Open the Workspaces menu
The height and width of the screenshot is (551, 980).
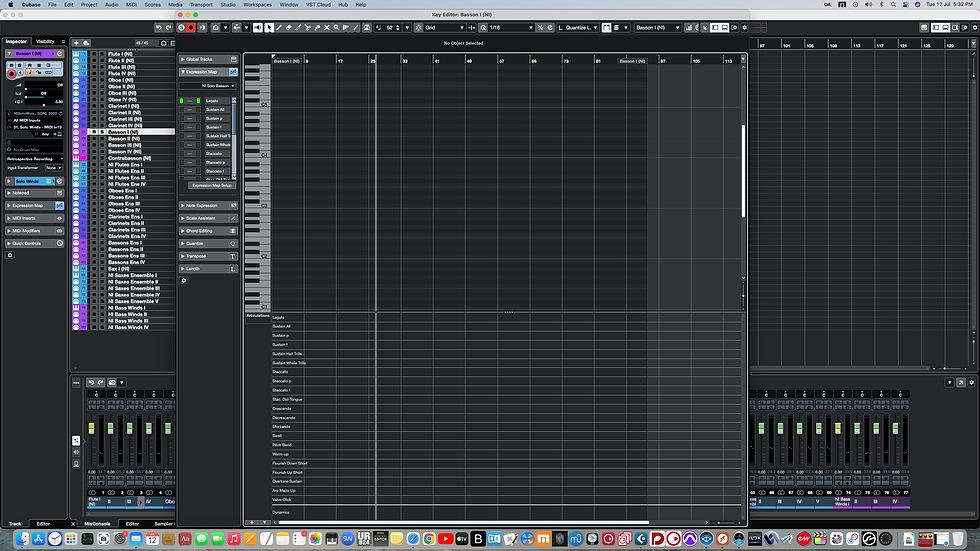(258, 4)
